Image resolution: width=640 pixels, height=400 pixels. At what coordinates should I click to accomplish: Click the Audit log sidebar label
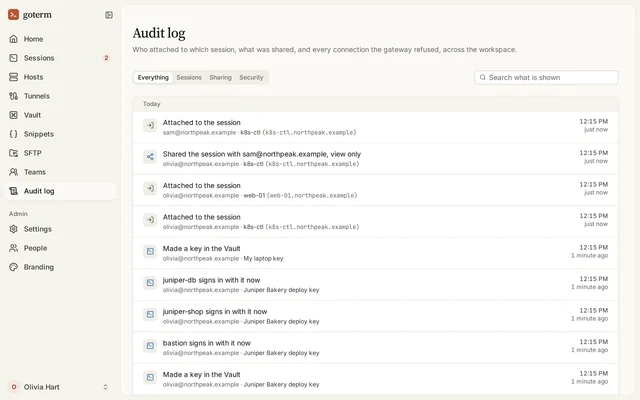coord(39,191)
